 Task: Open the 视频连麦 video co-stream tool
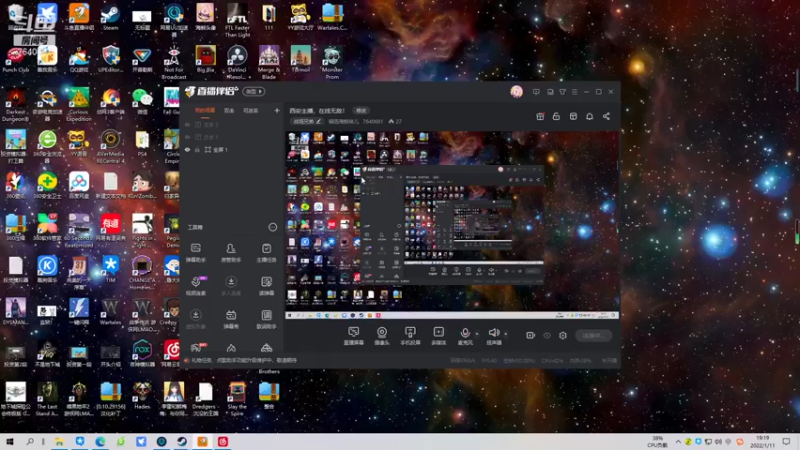tap(196, 286)
